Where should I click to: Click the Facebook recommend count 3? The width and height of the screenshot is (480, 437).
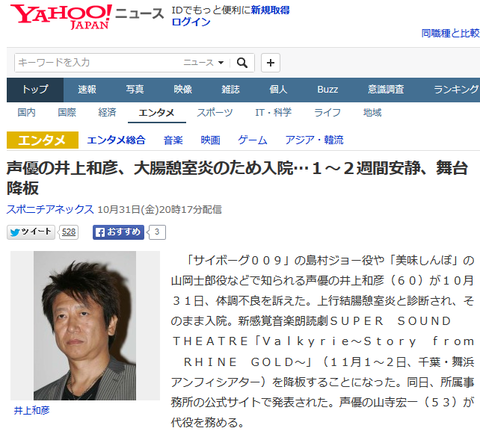click(x=157, y=232)
